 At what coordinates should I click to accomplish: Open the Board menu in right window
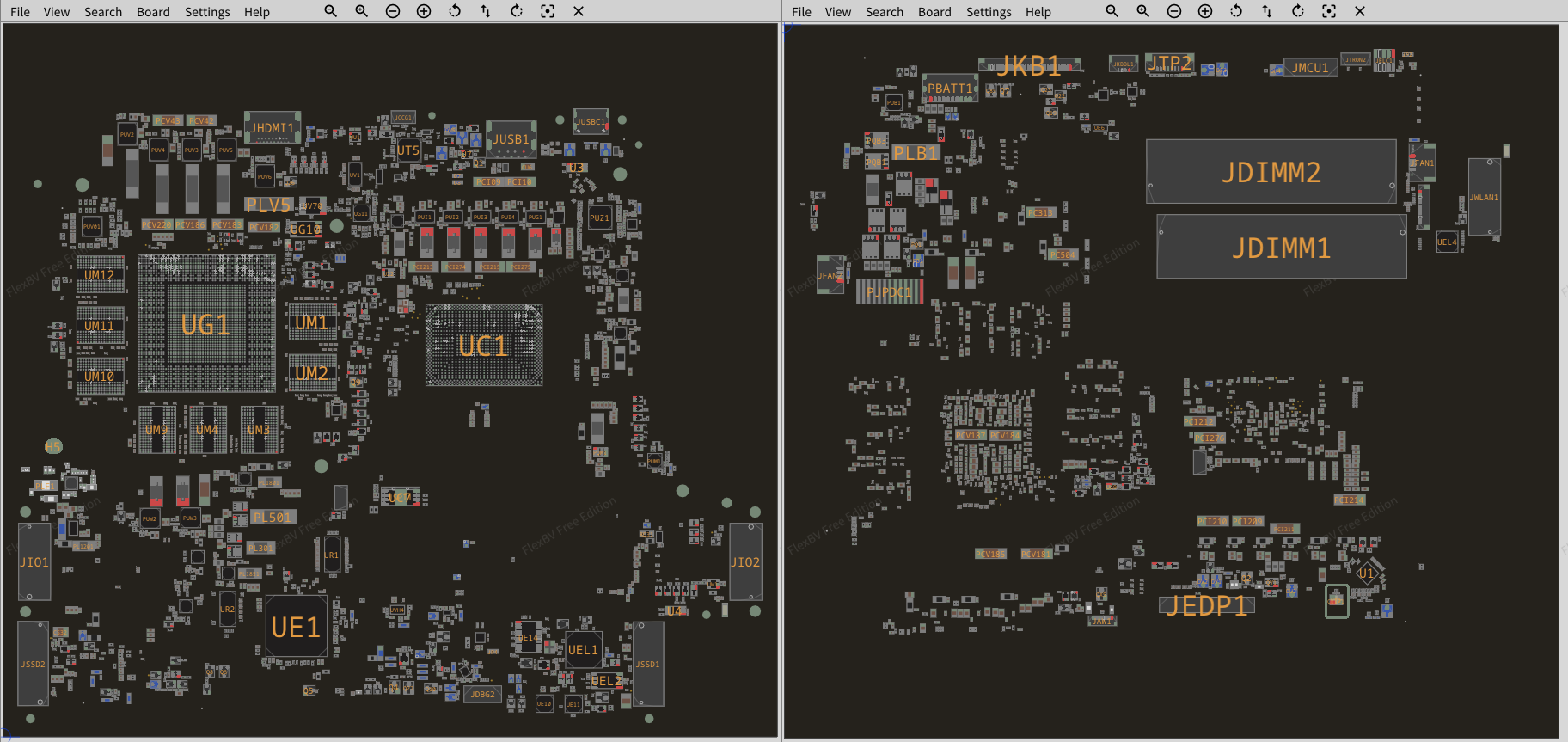(934, 12)
